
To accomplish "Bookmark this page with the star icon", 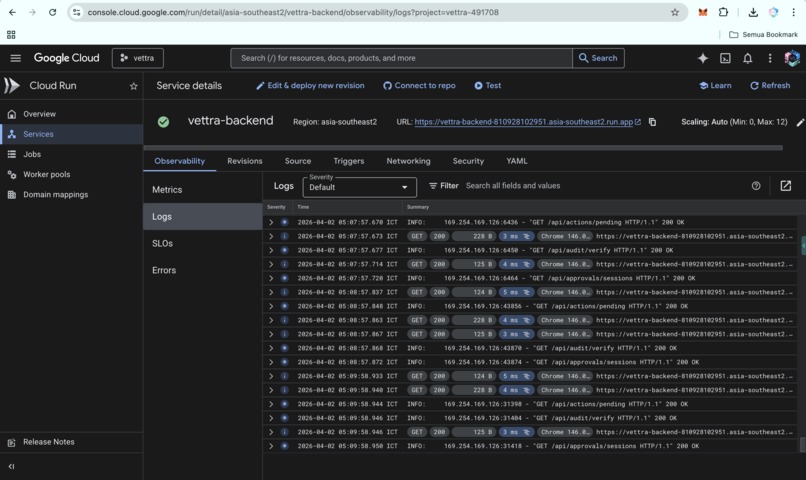I will click(x=674, y=12).
